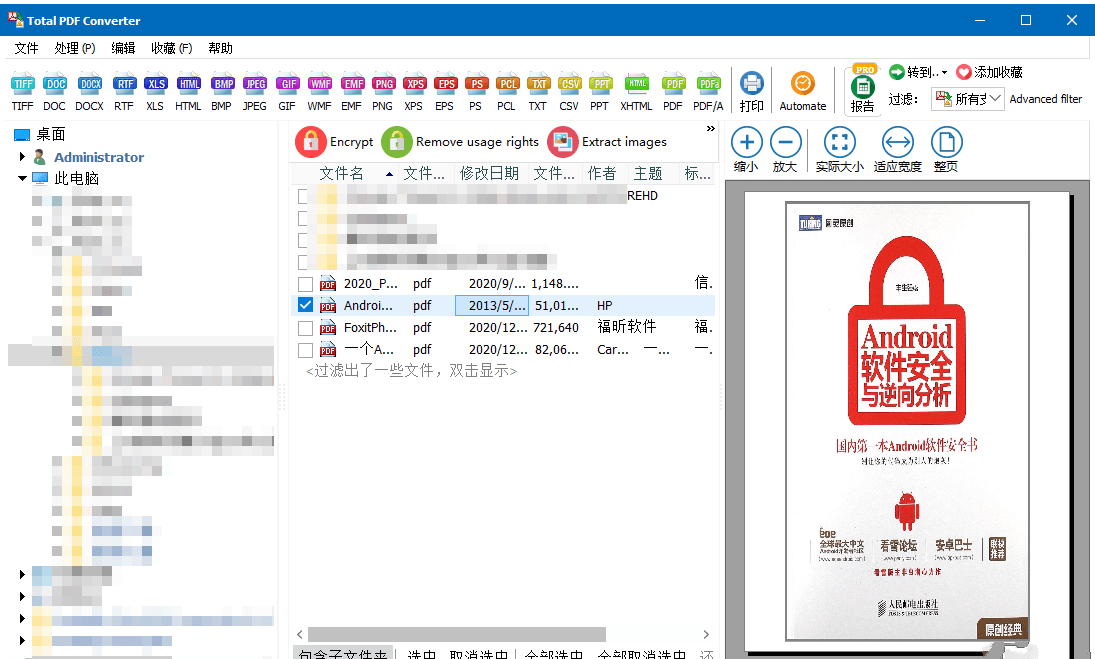1095x659 pixels.
Task: Open the Advanced filter link
Action: point(1045,99)
